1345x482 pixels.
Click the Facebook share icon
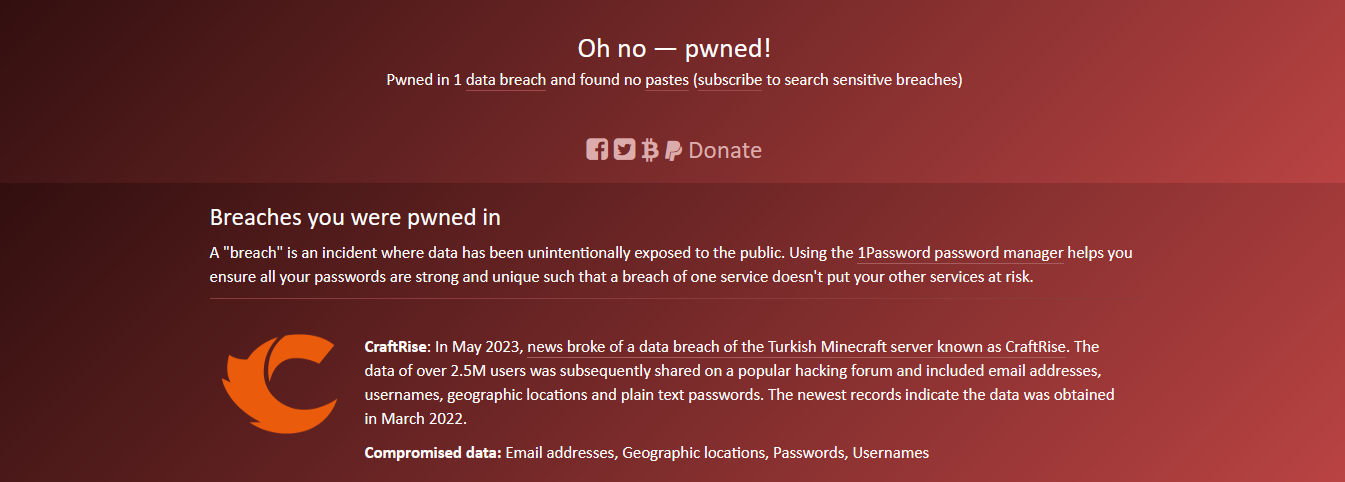click(x=597, y=150)
